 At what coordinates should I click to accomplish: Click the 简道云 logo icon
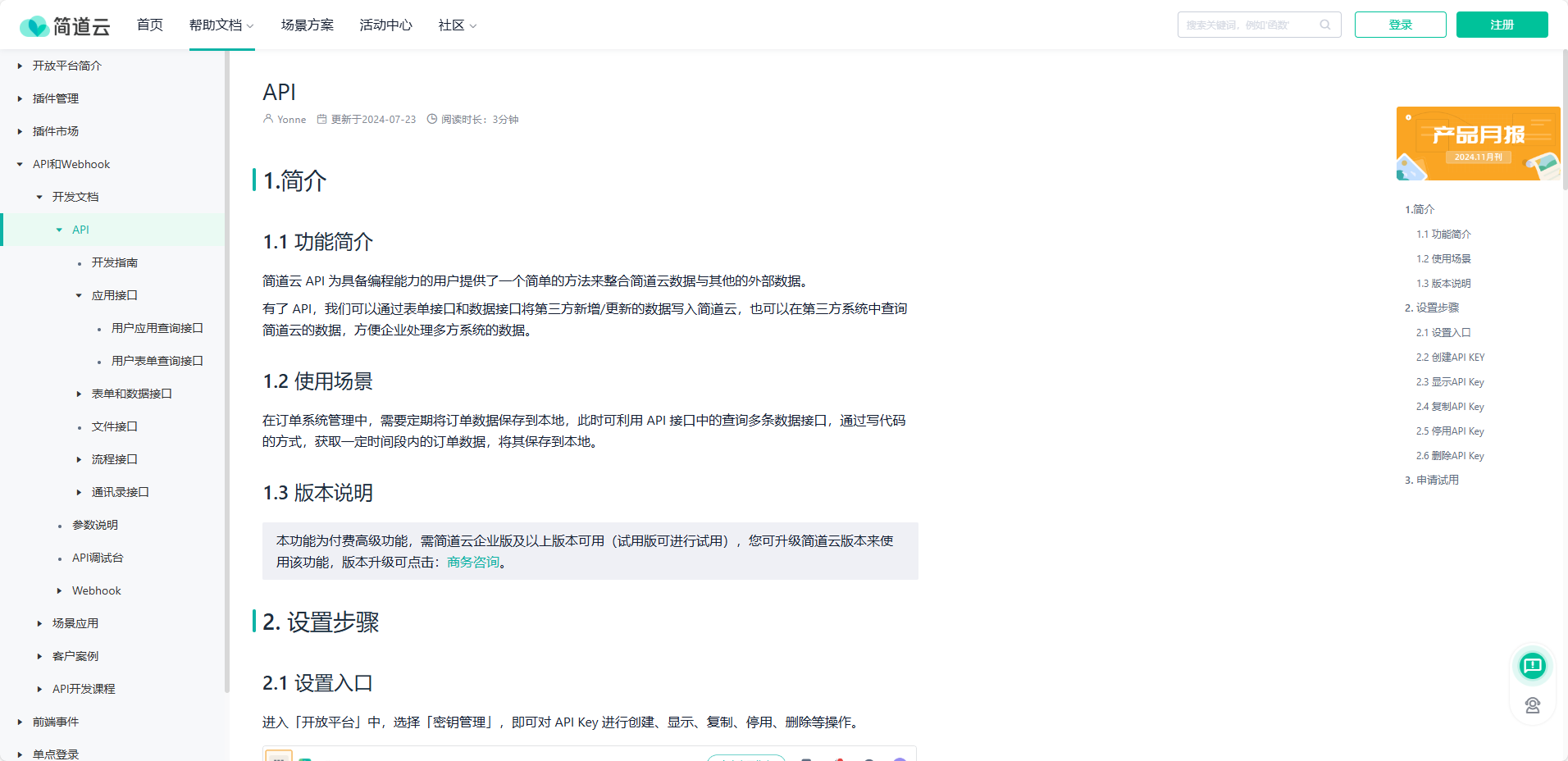(34, 26)
